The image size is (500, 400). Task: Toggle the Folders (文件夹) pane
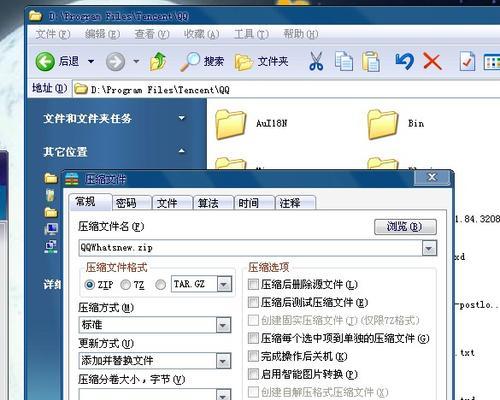tap(261, 62)
